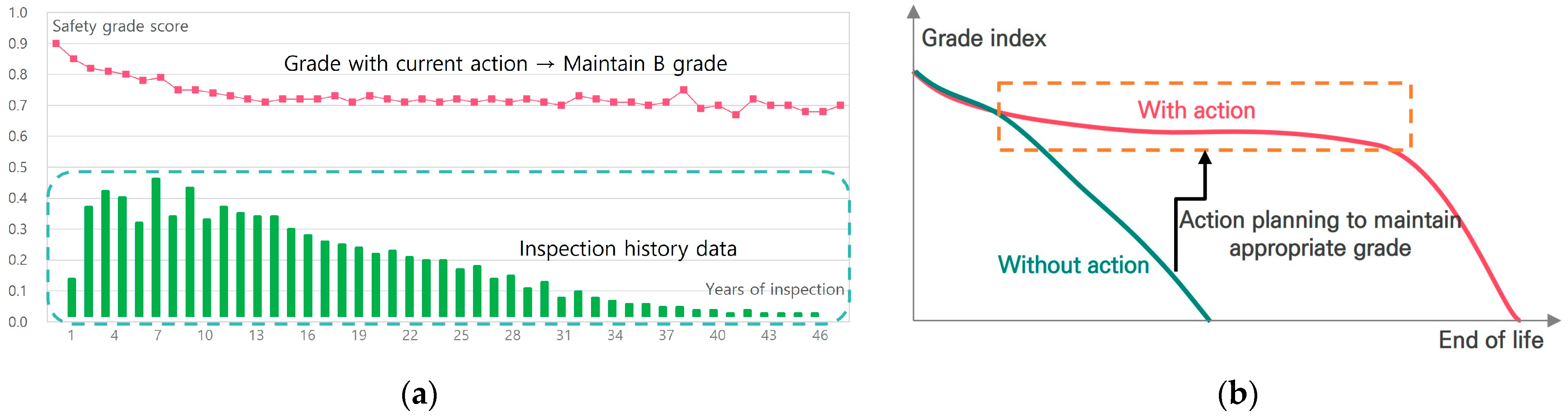
Task: Click the black upward arrowhead at the dashed box
Action: click(1205, 157)
